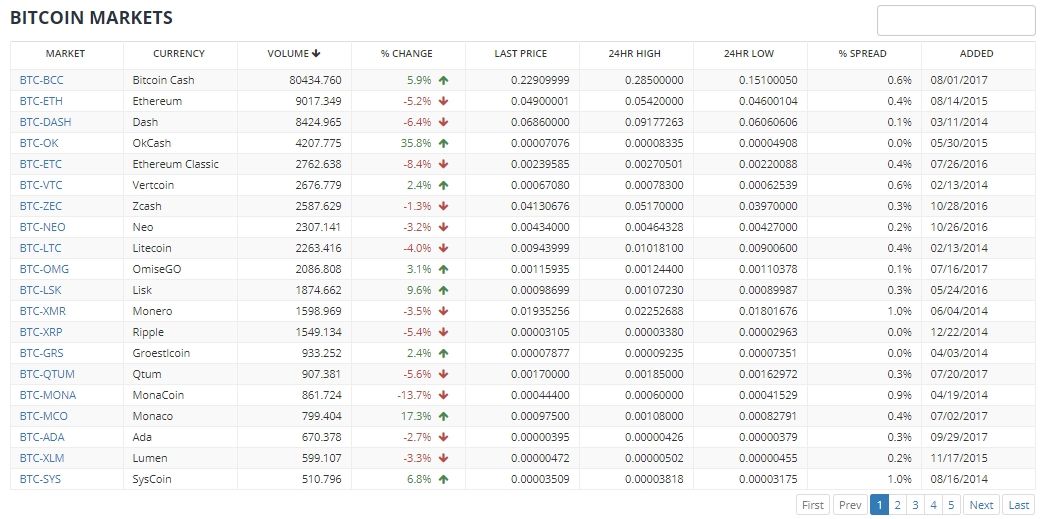Click the red down arrow in Monero row
This screenshot has width=1041, height=519.
tap(443, 311)
